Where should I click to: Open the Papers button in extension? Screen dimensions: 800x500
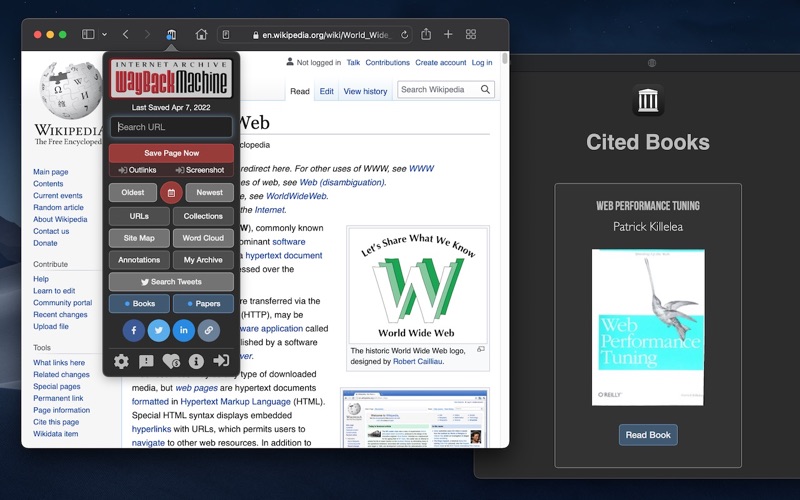coord(203,304)
